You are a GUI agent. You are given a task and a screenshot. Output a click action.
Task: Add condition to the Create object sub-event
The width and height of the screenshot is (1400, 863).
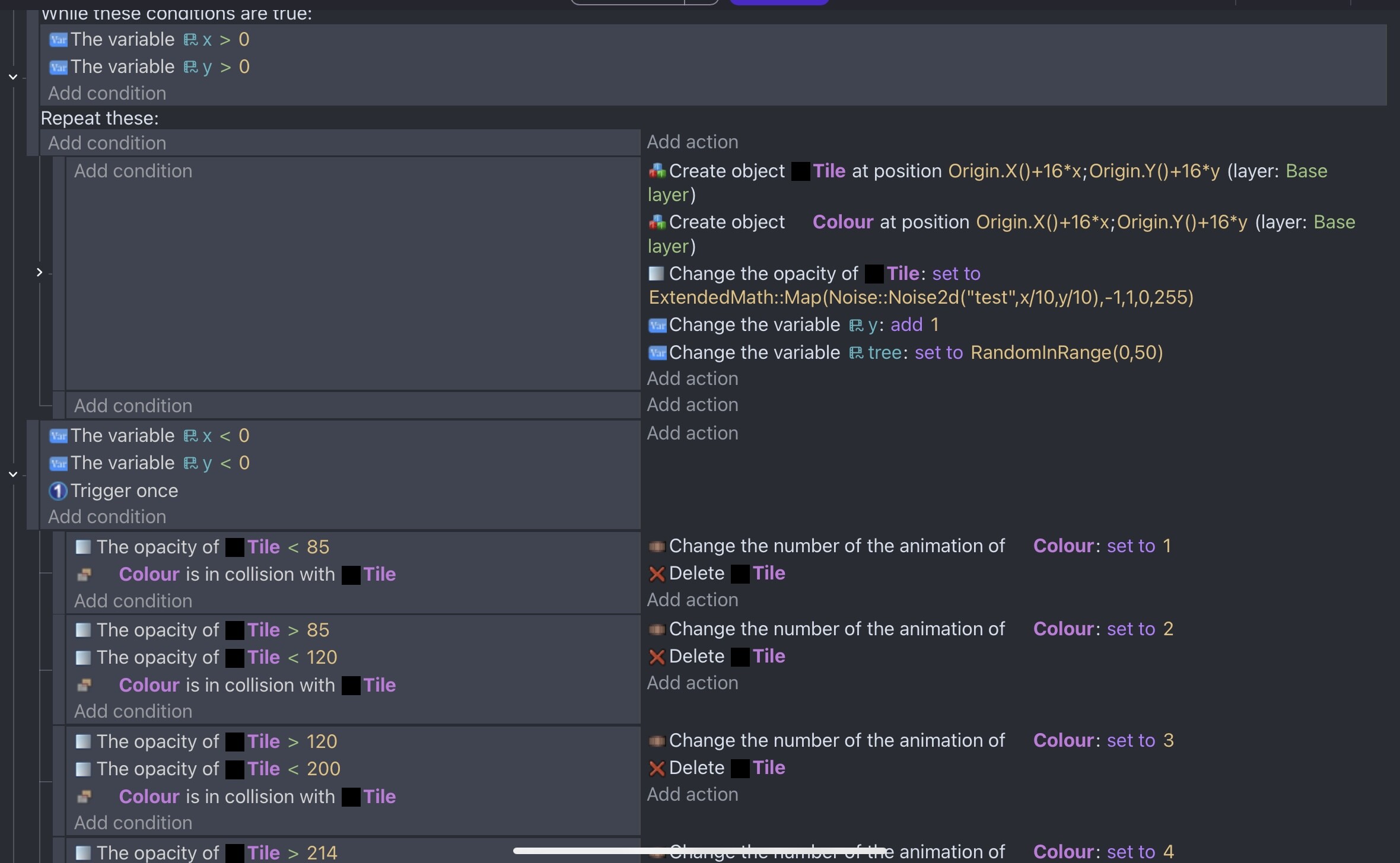(x=133, y=171)
